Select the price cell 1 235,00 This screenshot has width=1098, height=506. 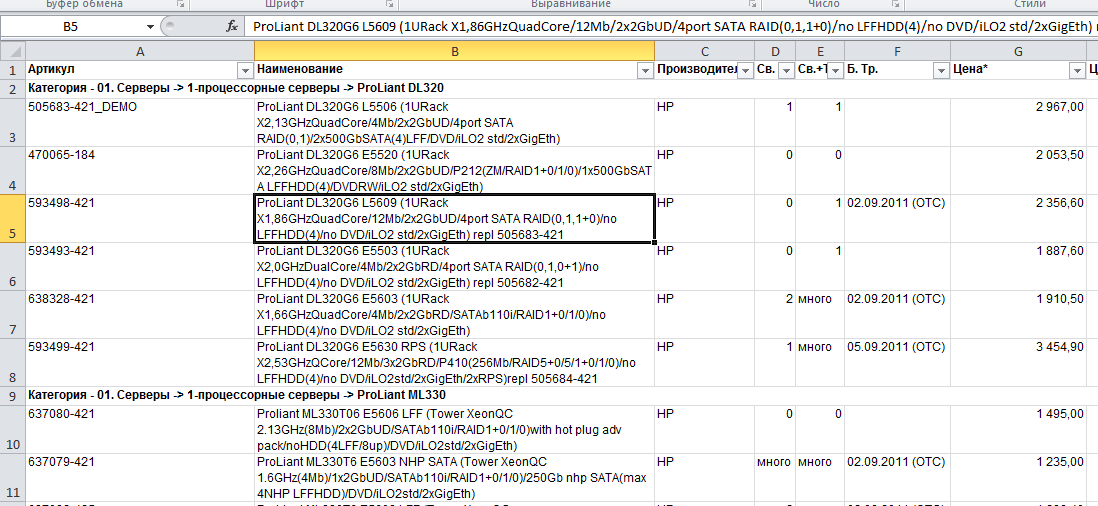click(1018, 477)
